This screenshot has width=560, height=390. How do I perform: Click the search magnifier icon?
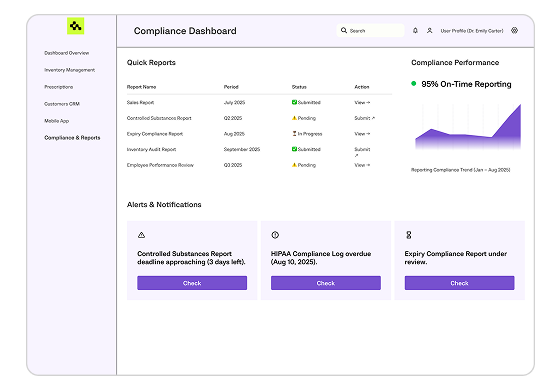tap(344, 30)
